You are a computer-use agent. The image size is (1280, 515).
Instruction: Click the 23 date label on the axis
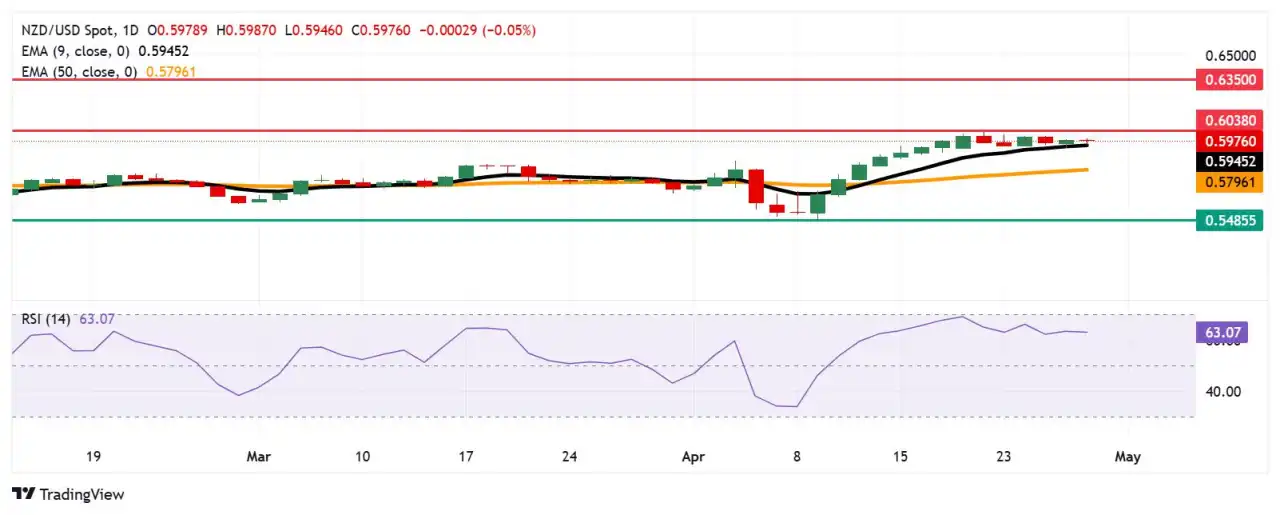(x=1004, y=456)
